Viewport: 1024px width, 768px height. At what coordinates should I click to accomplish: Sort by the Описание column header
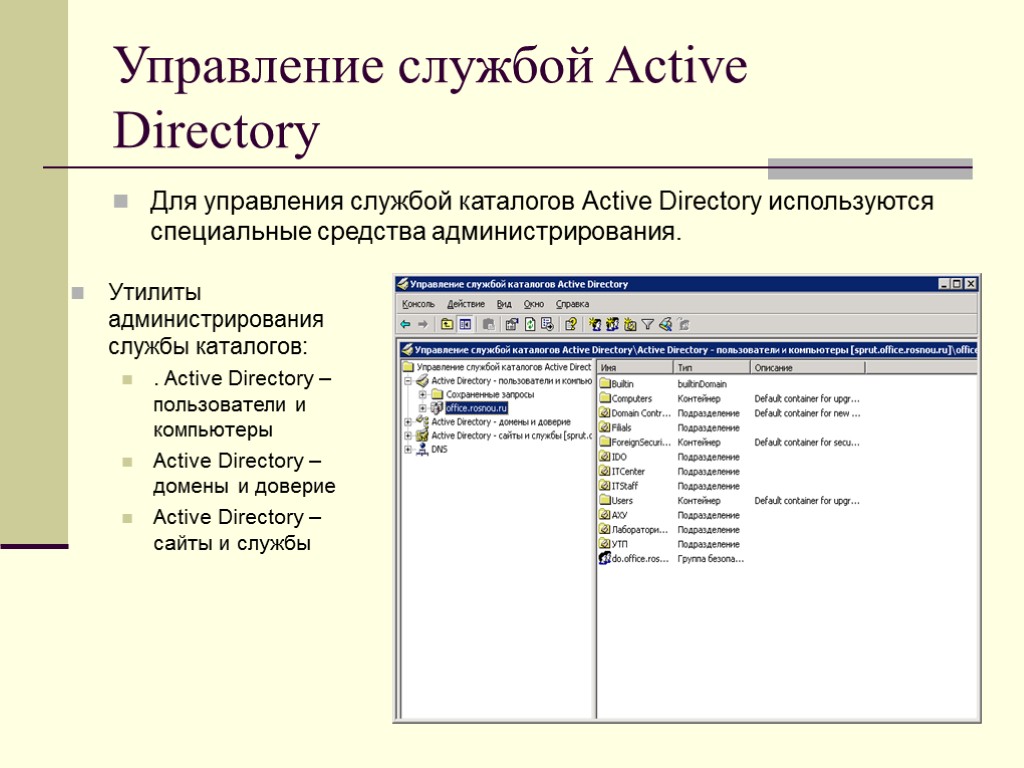(x=808, y=368)
